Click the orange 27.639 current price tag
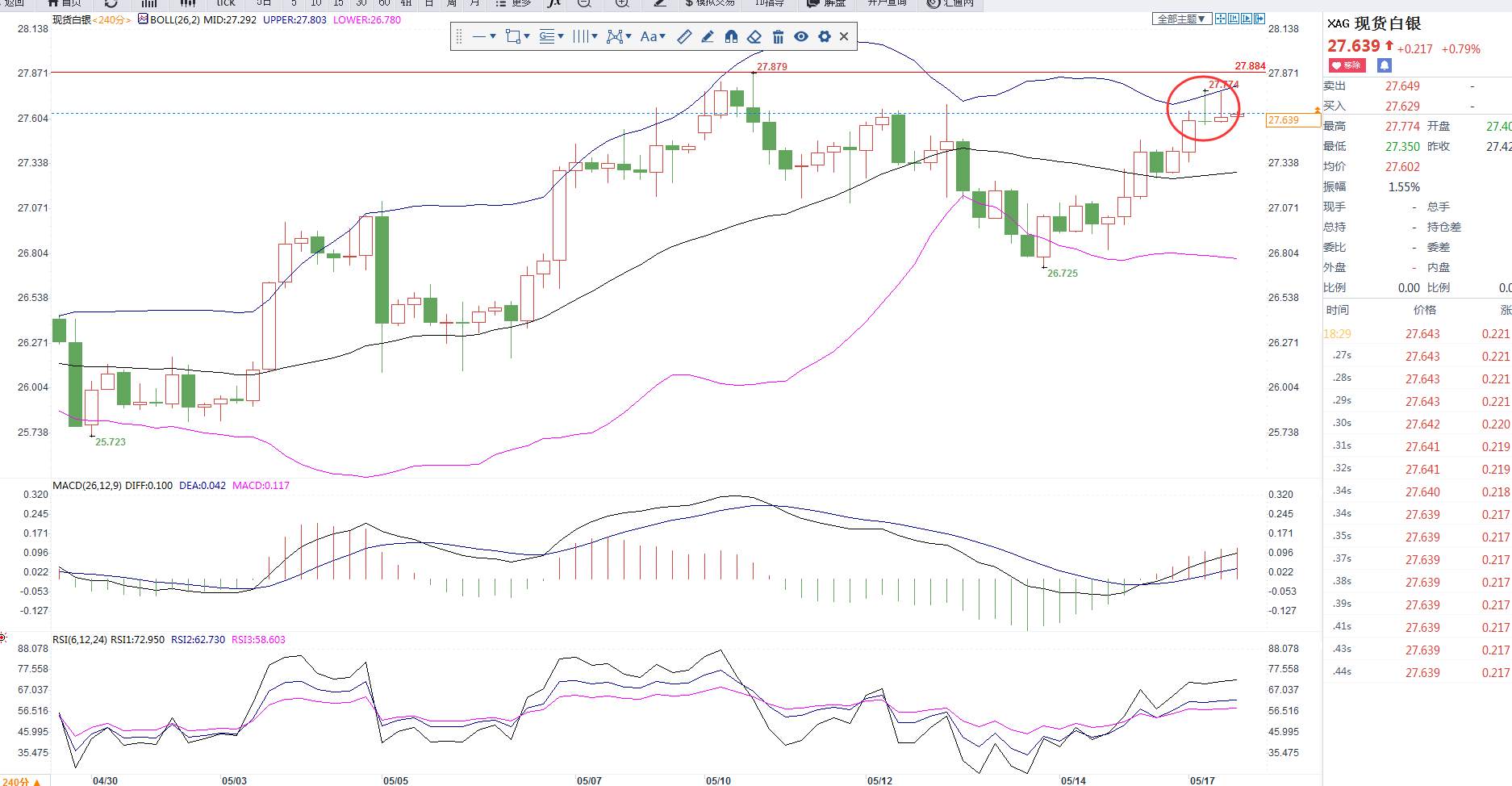This screenshot has width=1512, height=786. click(1292, 120)
